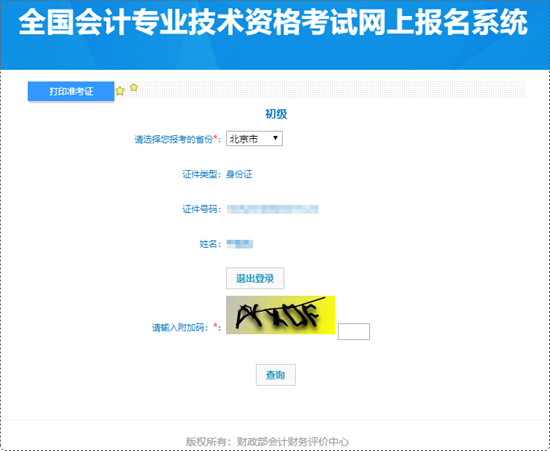Click the 证件号码 label
The height and width of the screenshot is (451, 550).
tap(202, 209)
